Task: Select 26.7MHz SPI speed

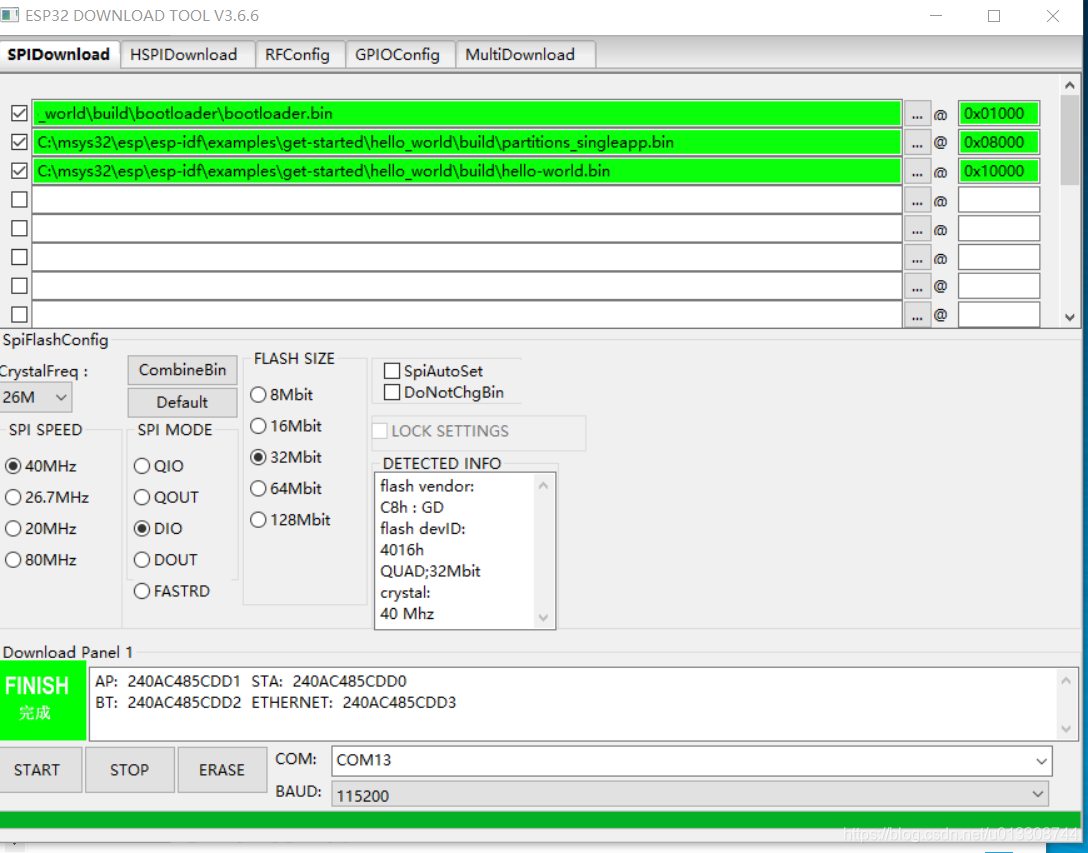Action: point(47,497)
